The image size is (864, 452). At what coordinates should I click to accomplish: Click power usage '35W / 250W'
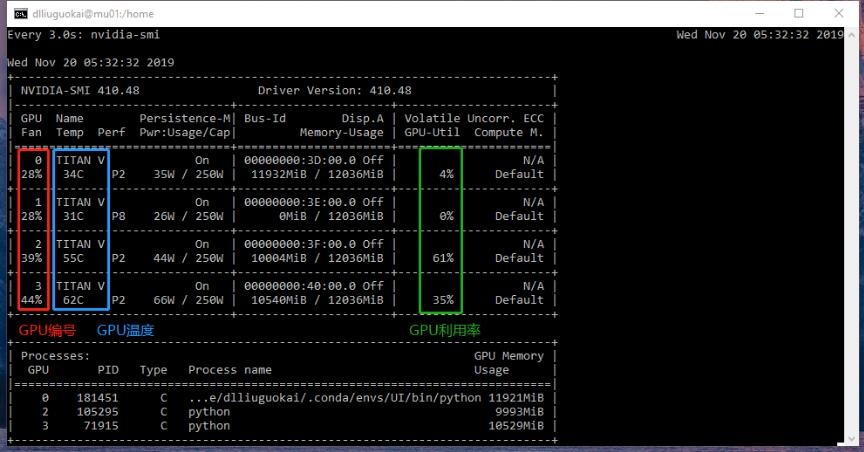pos(188,174)
